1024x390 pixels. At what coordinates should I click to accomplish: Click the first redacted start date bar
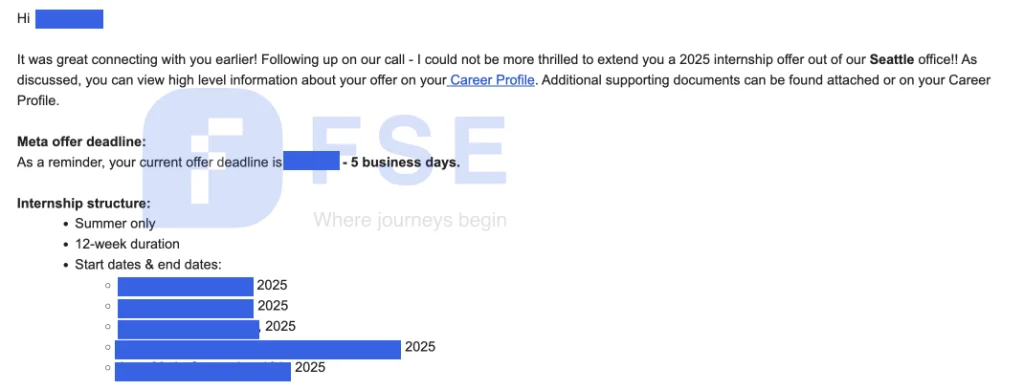185,287
